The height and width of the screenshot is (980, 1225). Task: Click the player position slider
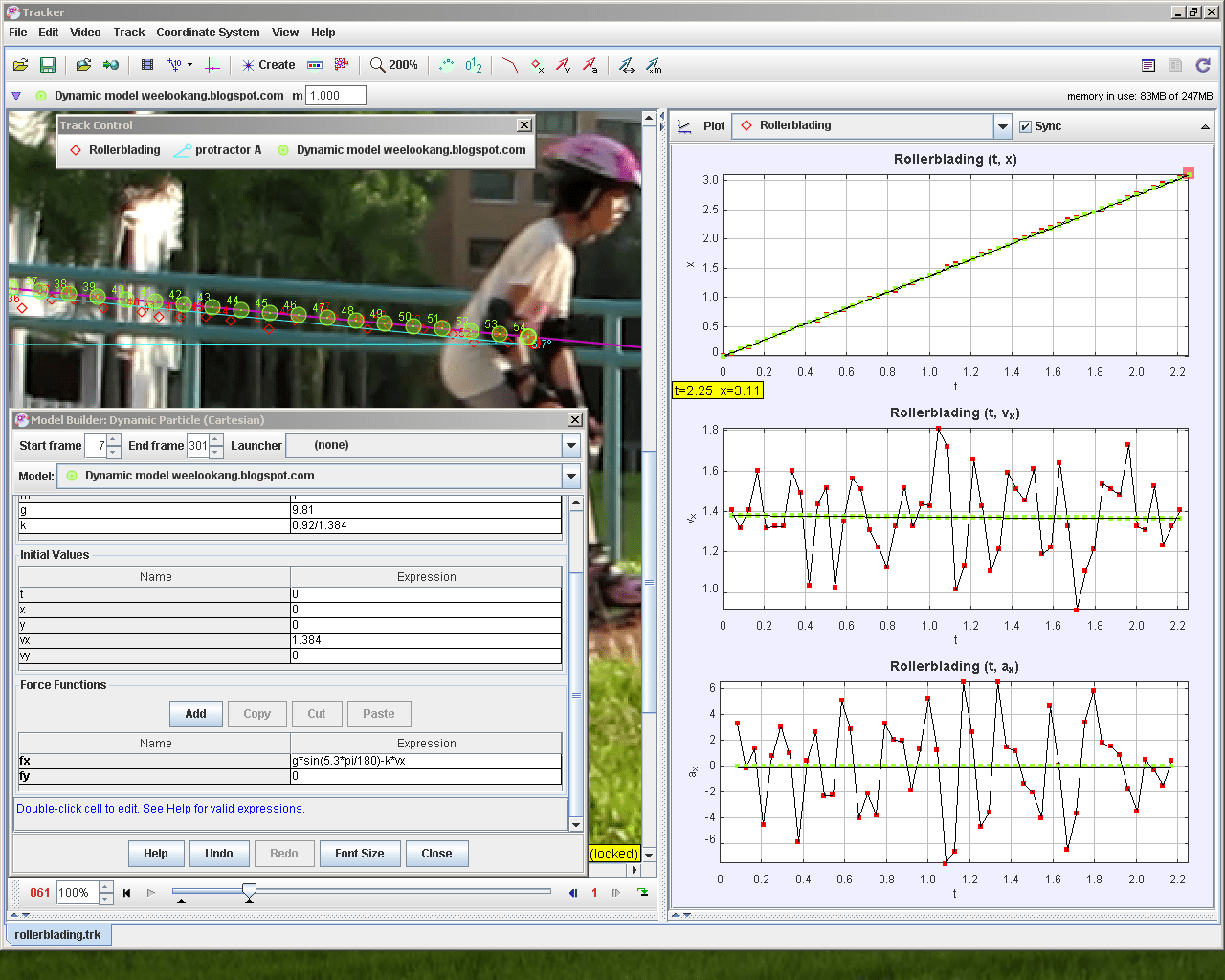(x=249, y=892)
